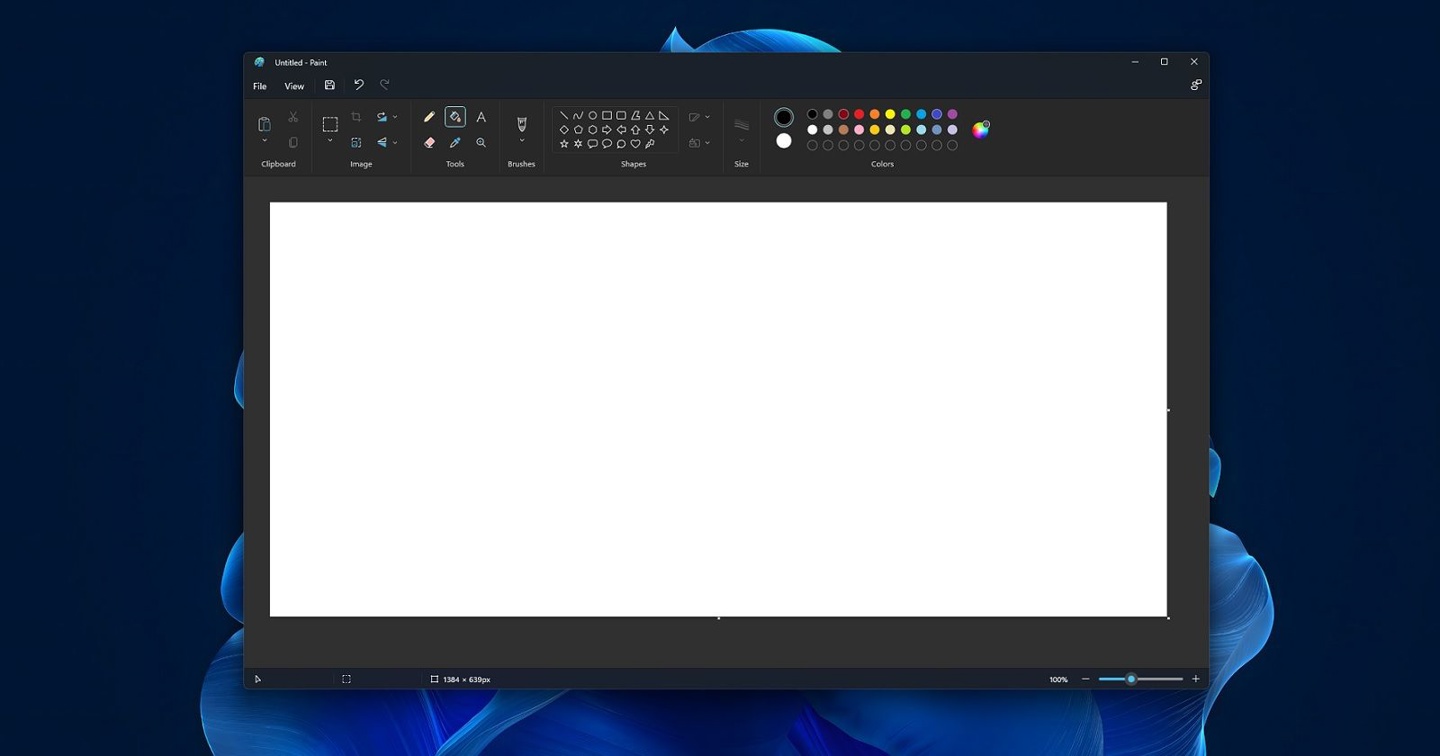Open the File menu
The image size is (1440, 756).
[x=259, y=86]
